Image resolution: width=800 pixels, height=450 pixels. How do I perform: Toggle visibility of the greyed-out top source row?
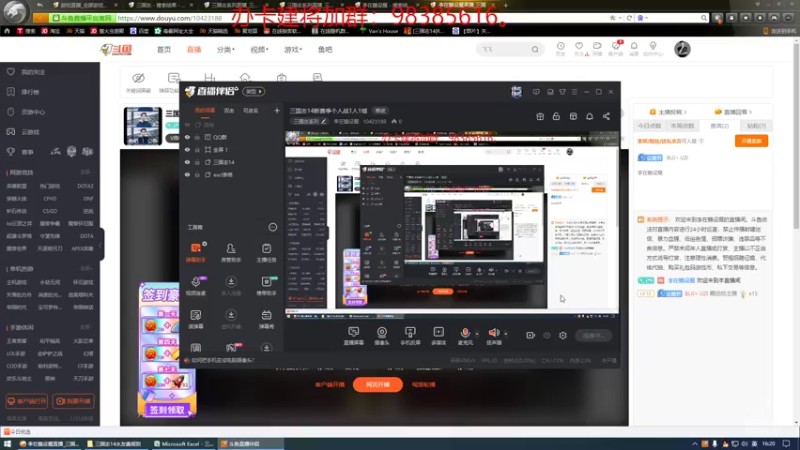(187, 124)
